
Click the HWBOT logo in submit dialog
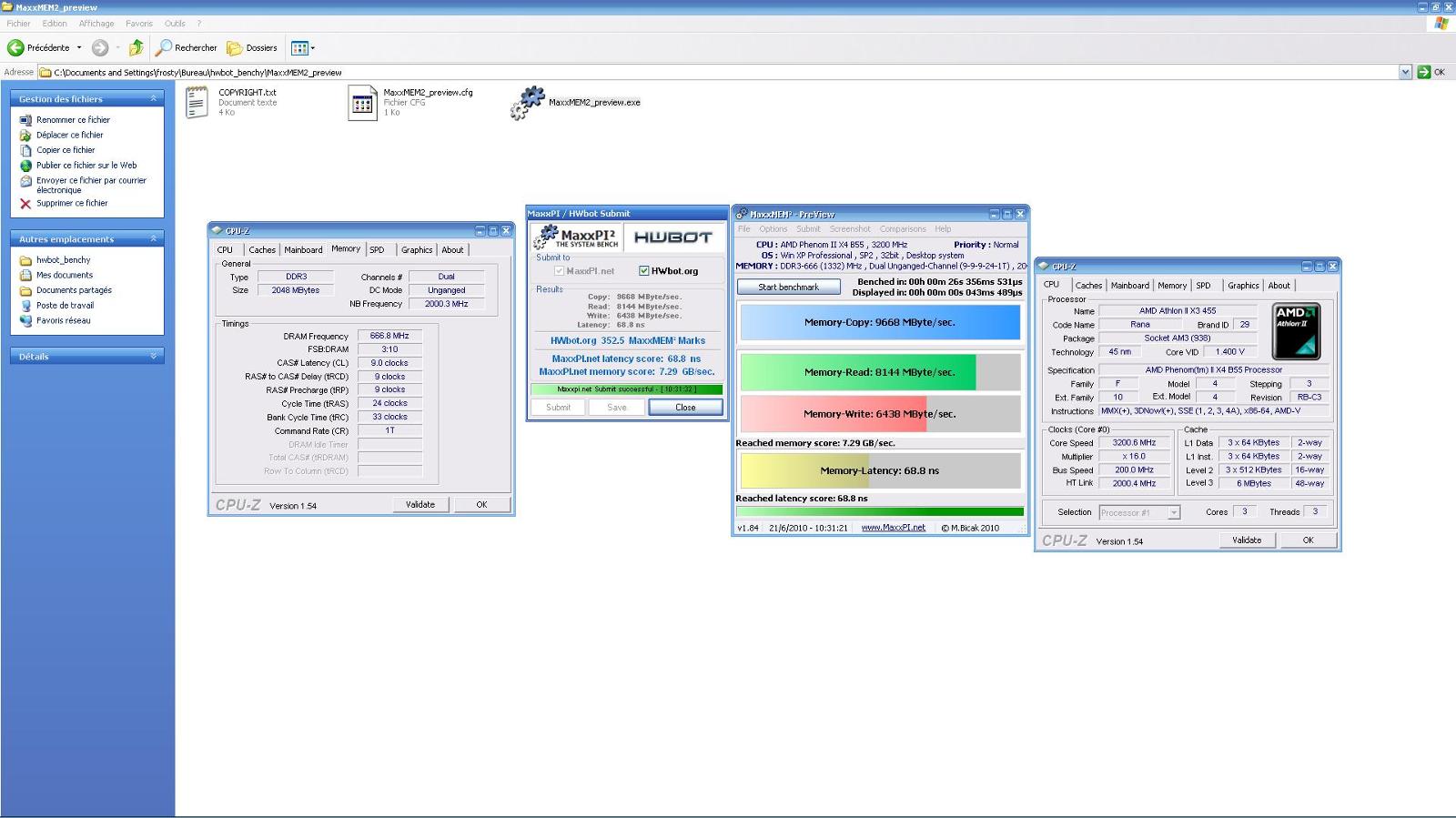672,237
